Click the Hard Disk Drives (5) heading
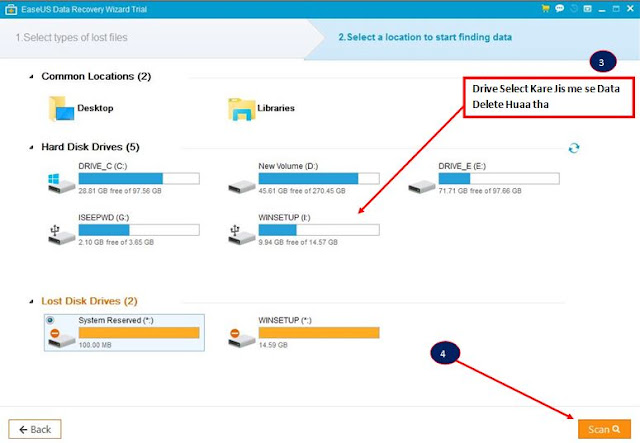 90,147
